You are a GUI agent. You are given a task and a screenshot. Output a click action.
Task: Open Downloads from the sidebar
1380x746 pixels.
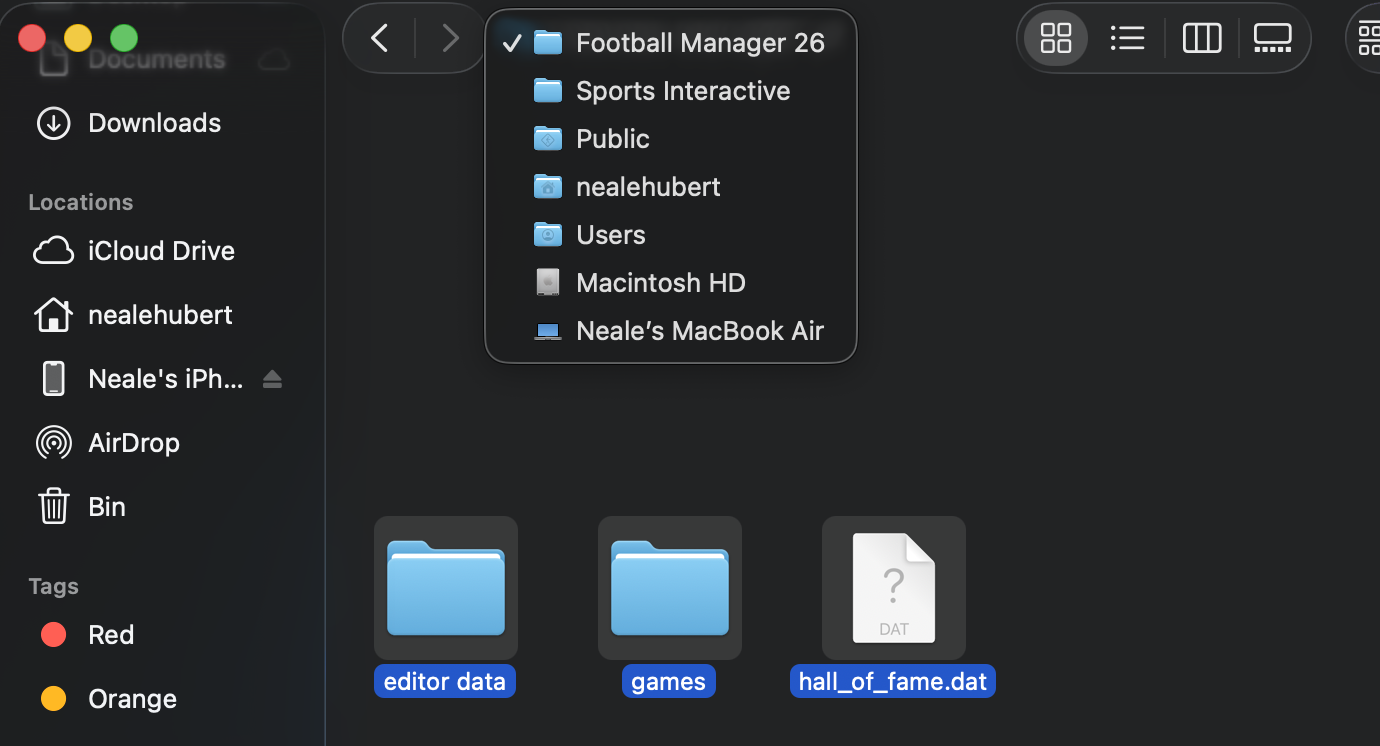[x=154, y=123]
